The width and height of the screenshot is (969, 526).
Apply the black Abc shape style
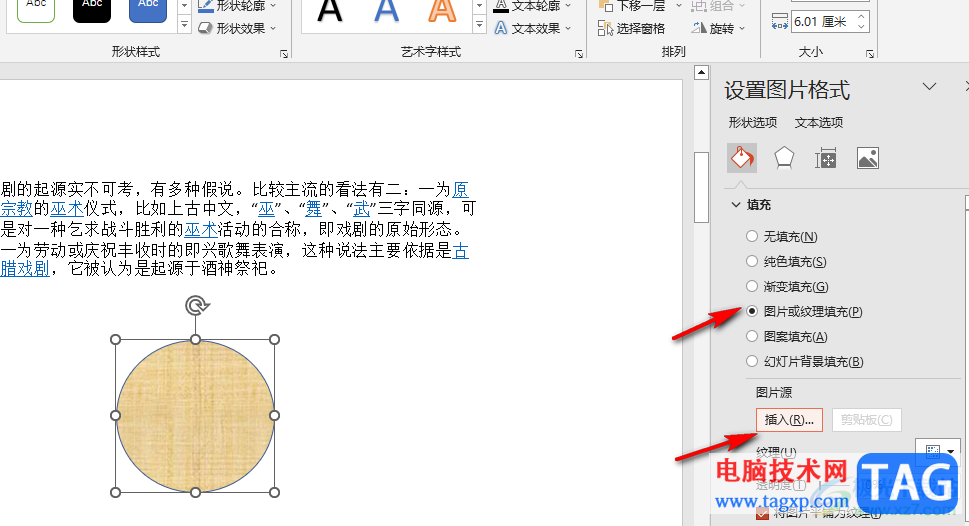92,10
